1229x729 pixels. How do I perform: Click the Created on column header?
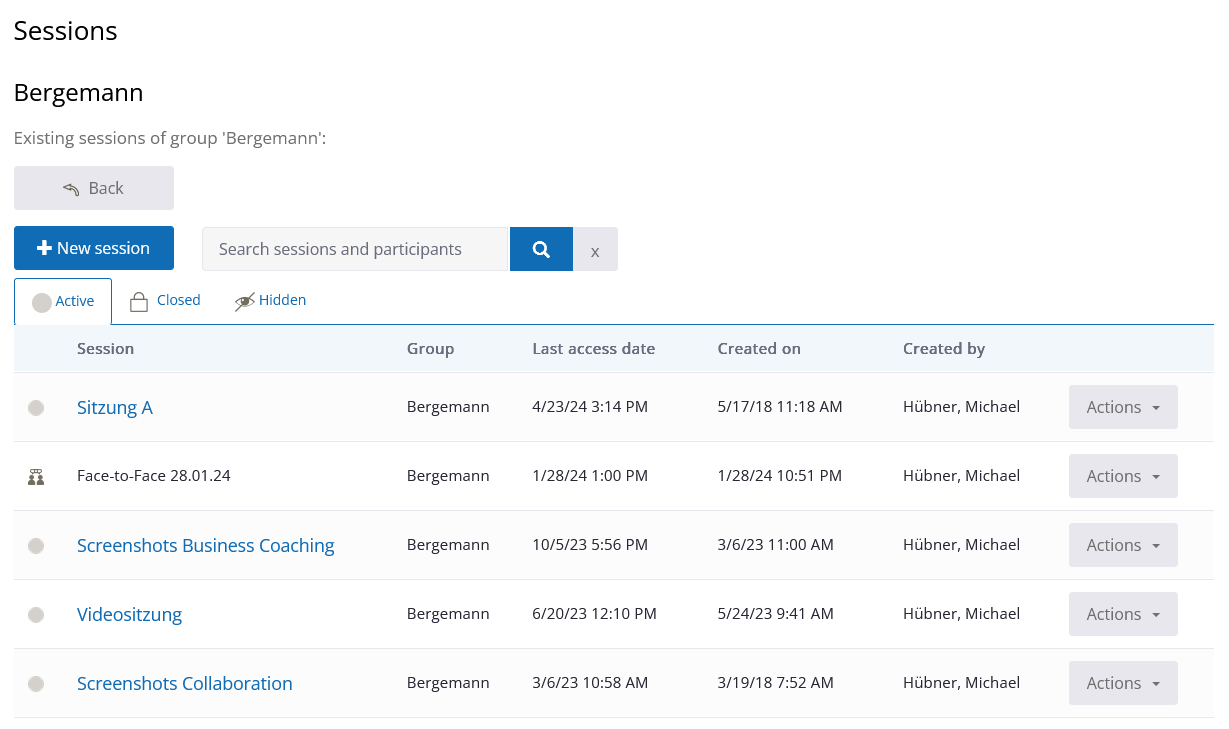pos(759,349)
